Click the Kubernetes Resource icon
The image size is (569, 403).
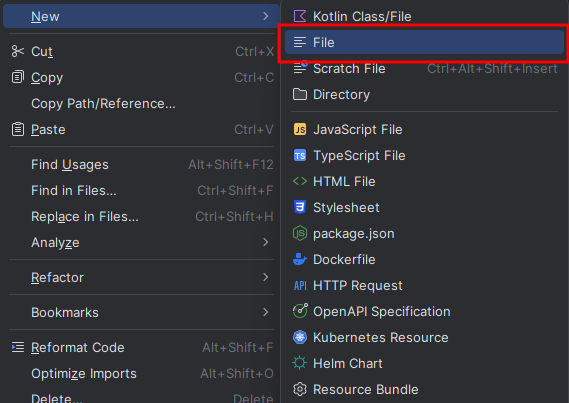click(300, 337)
